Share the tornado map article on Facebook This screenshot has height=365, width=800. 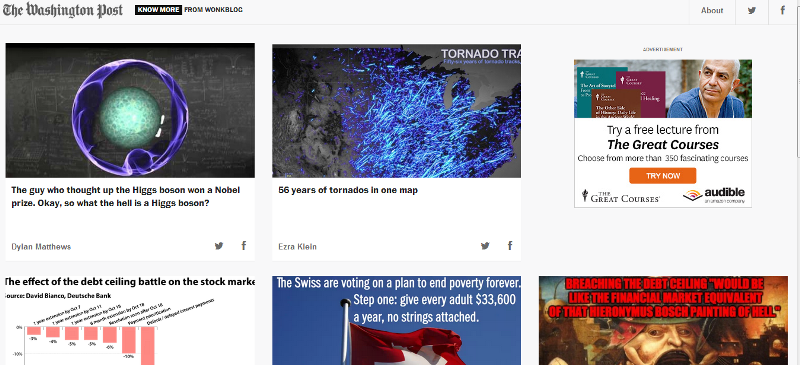click(x=510, y=246)
